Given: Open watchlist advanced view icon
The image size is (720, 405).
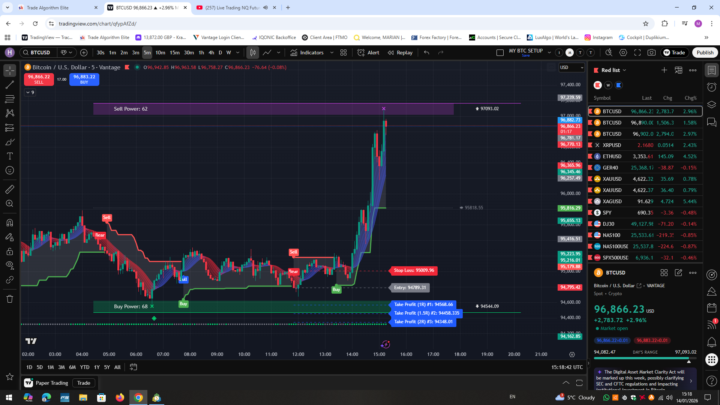Looking at the screenshot, I should tap(678, 70).
